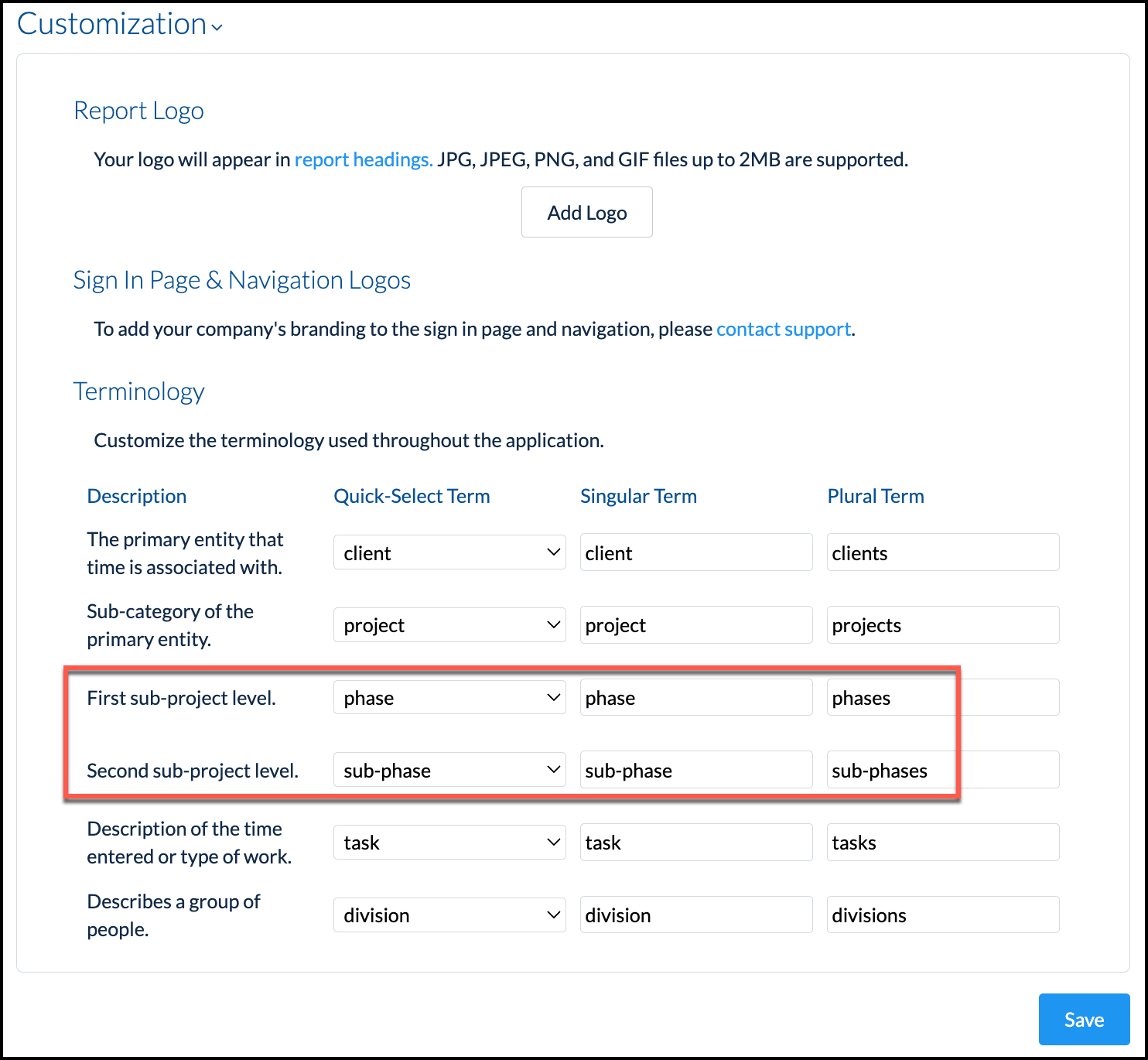Edit the plural term field showing projects
Image resolution: width=1148 pixels, height=1060 pixels.
941,624
